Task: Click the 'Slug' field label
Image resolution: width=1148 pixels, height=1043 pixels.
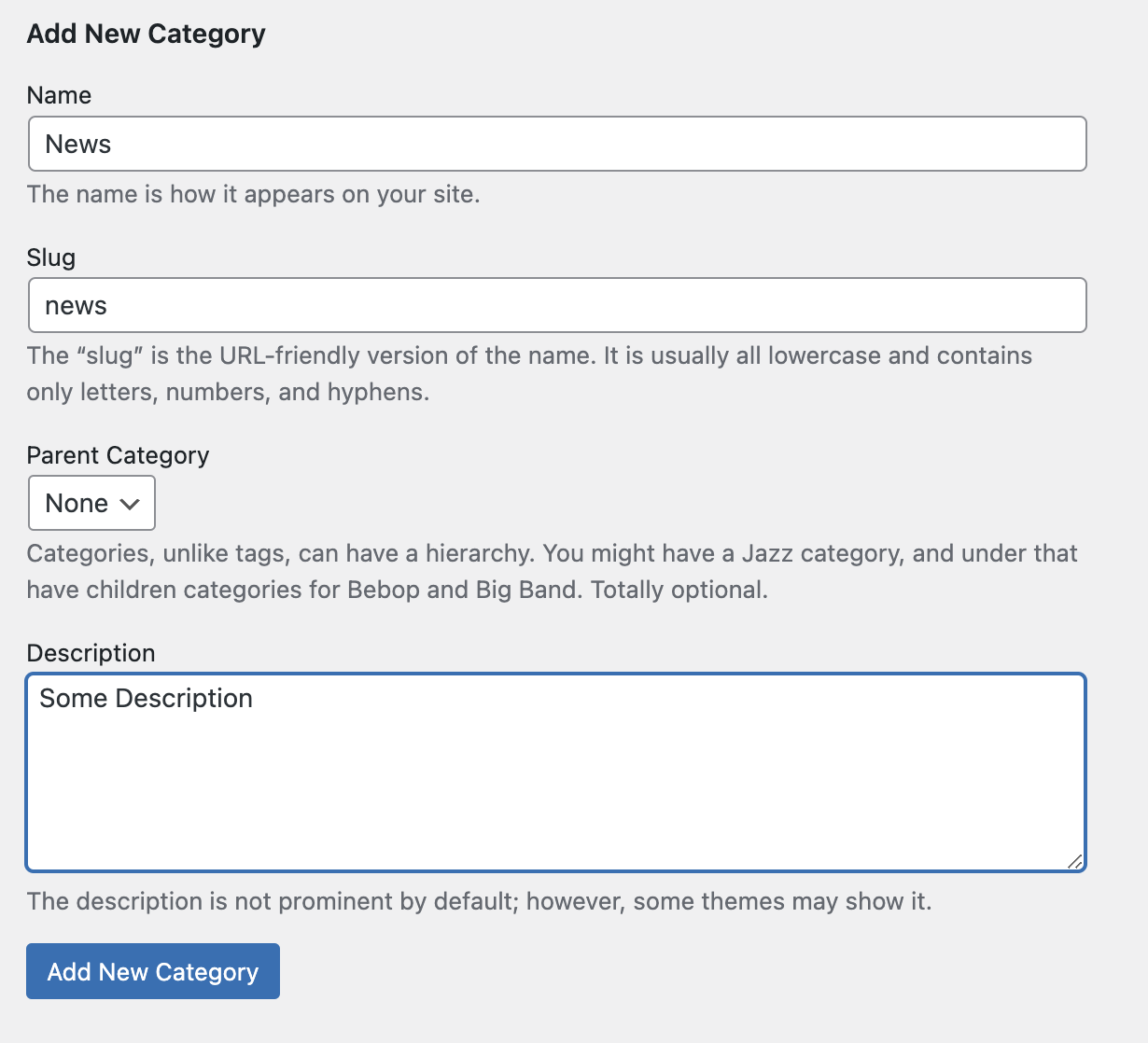Action: click(51, 257)
